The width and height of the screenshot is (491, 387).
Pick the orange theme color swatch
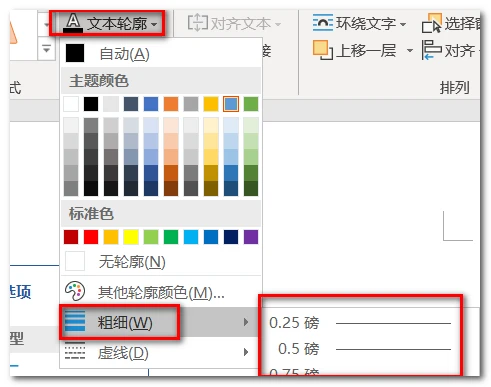(x=171, y=104)
